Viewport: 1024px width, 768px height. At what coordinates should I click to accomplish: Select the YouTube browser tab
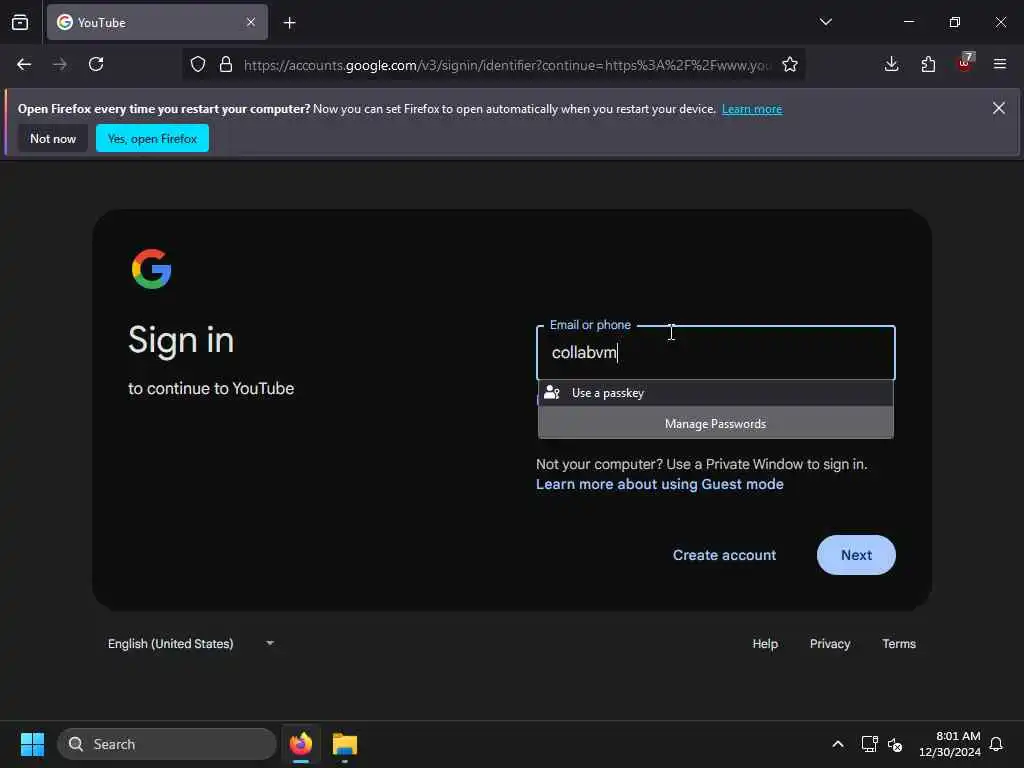pos(157,22)
